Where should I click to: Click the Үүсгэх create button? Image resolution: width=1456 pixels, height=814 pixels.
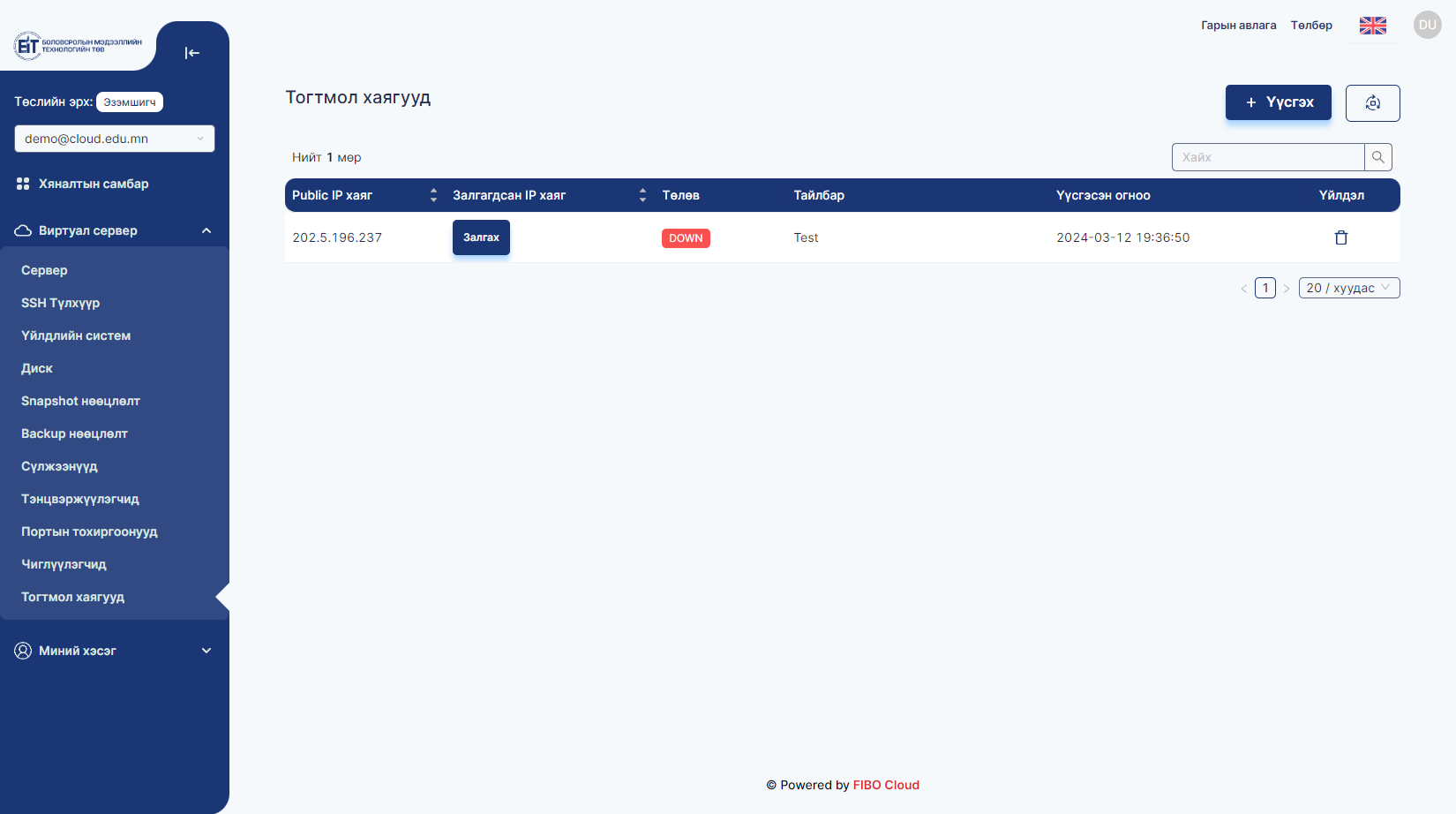pyautogui.click(x=1278, y=102)
